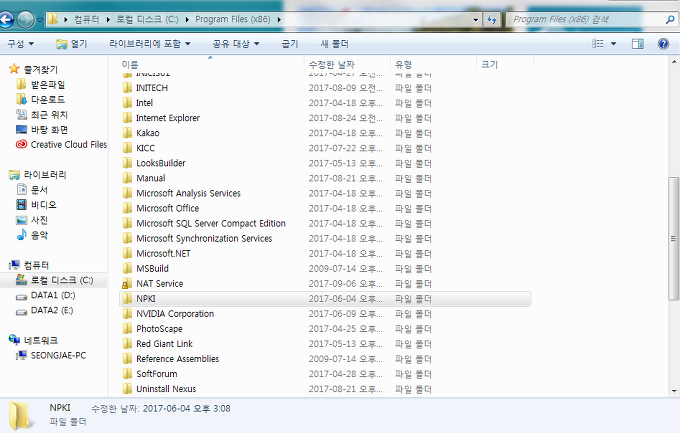Viewport: 680px width, 433px height.
Task: Select the locked NAT Service folder icon
Action: [127, 284]
